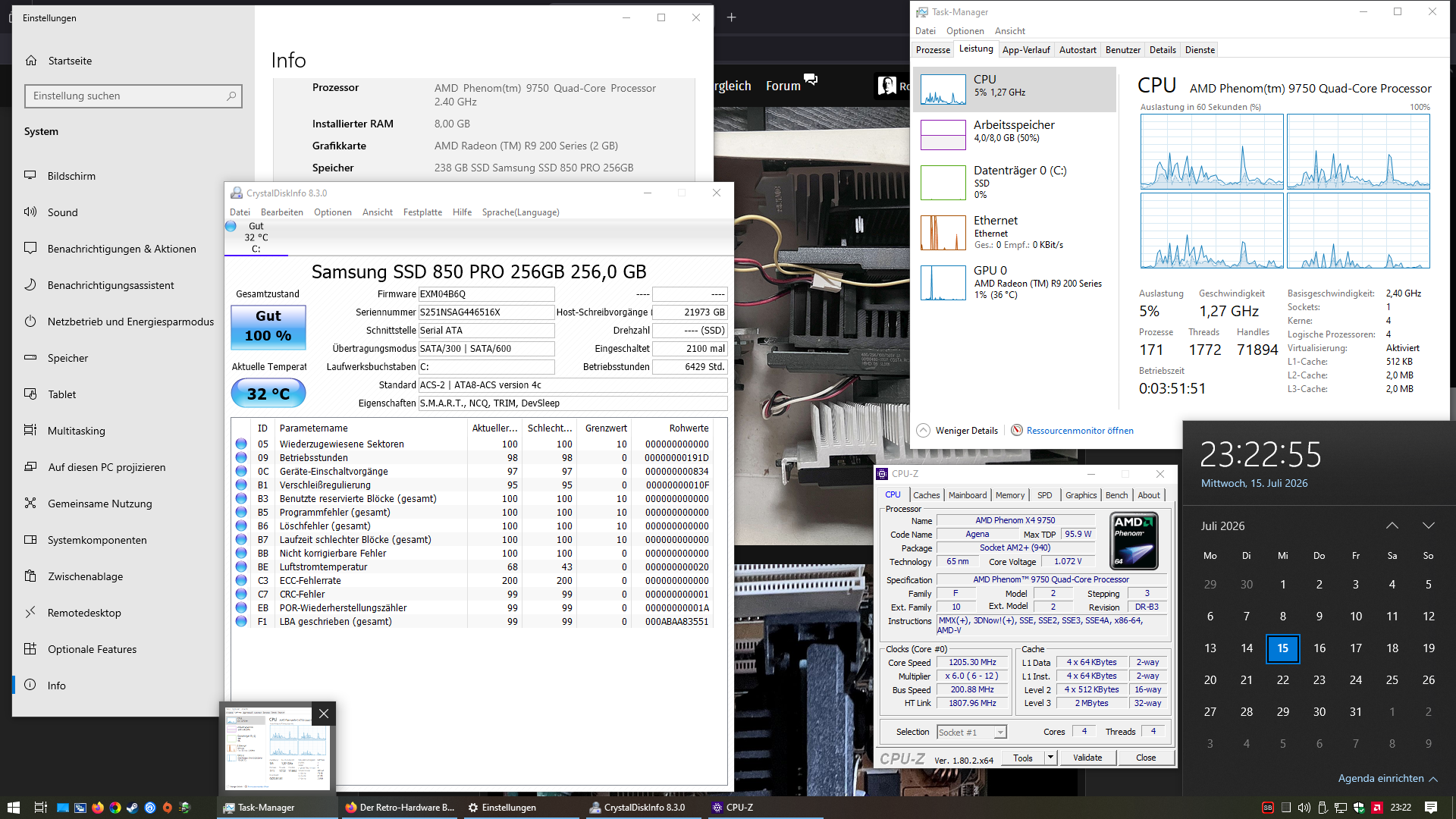Select the C: drive tab in CrystalDiskInfo
Screen dimensions: 1456x819
(x=256, y=237)
